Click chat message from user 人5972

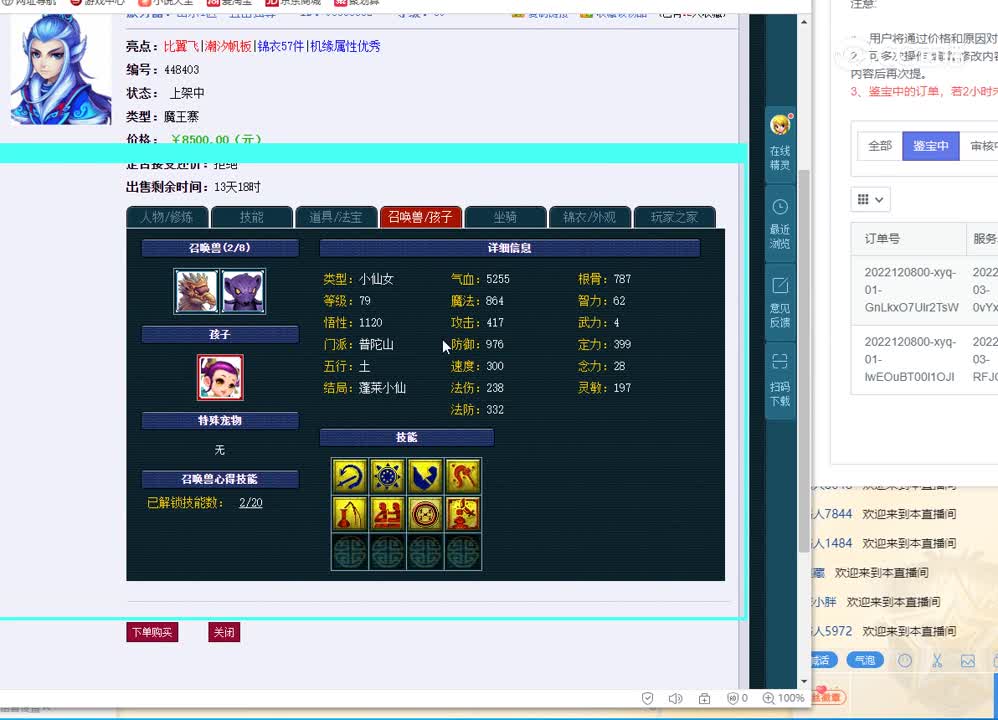[885, 631]
